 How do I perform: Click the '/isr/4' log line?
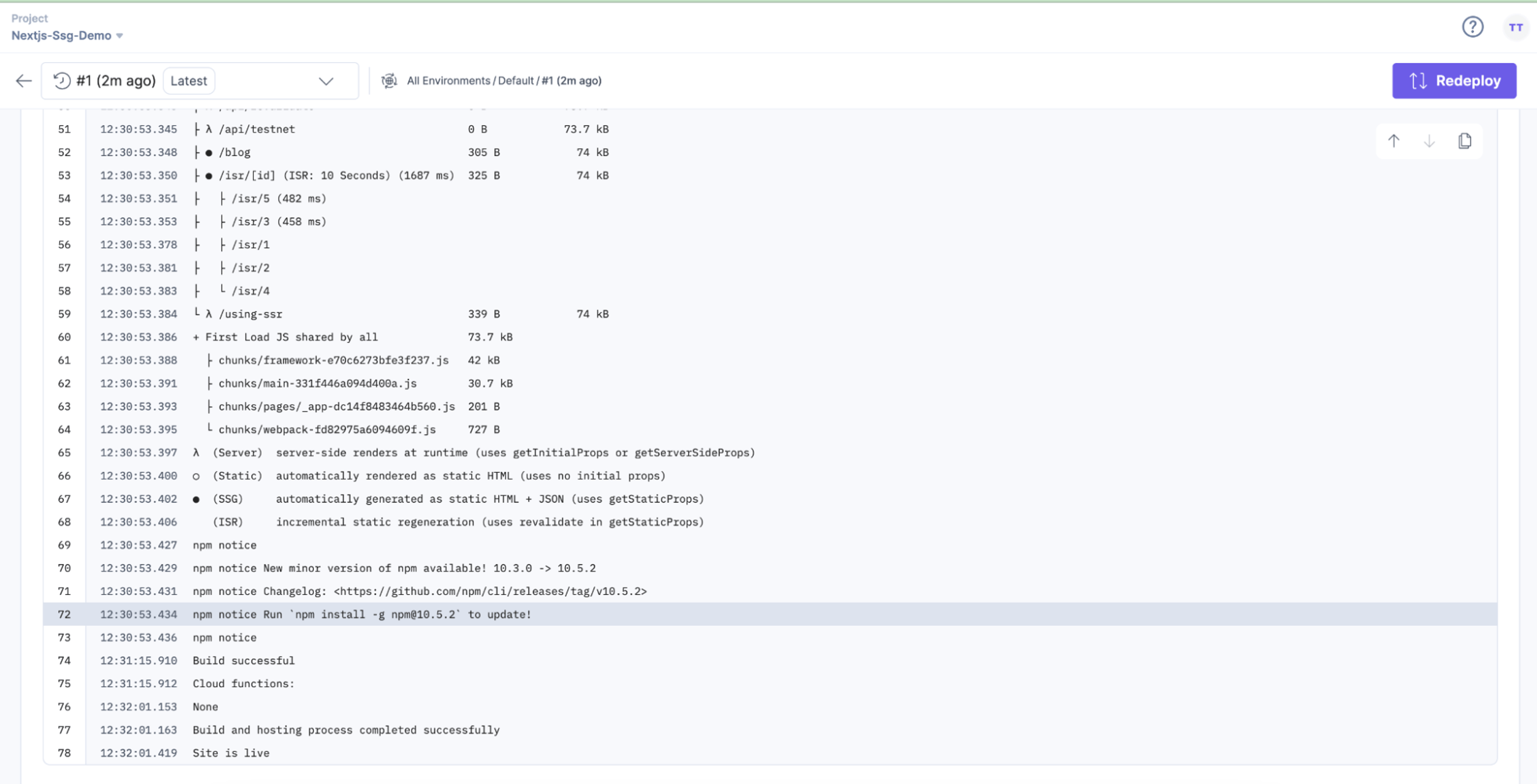coord(770,291)
